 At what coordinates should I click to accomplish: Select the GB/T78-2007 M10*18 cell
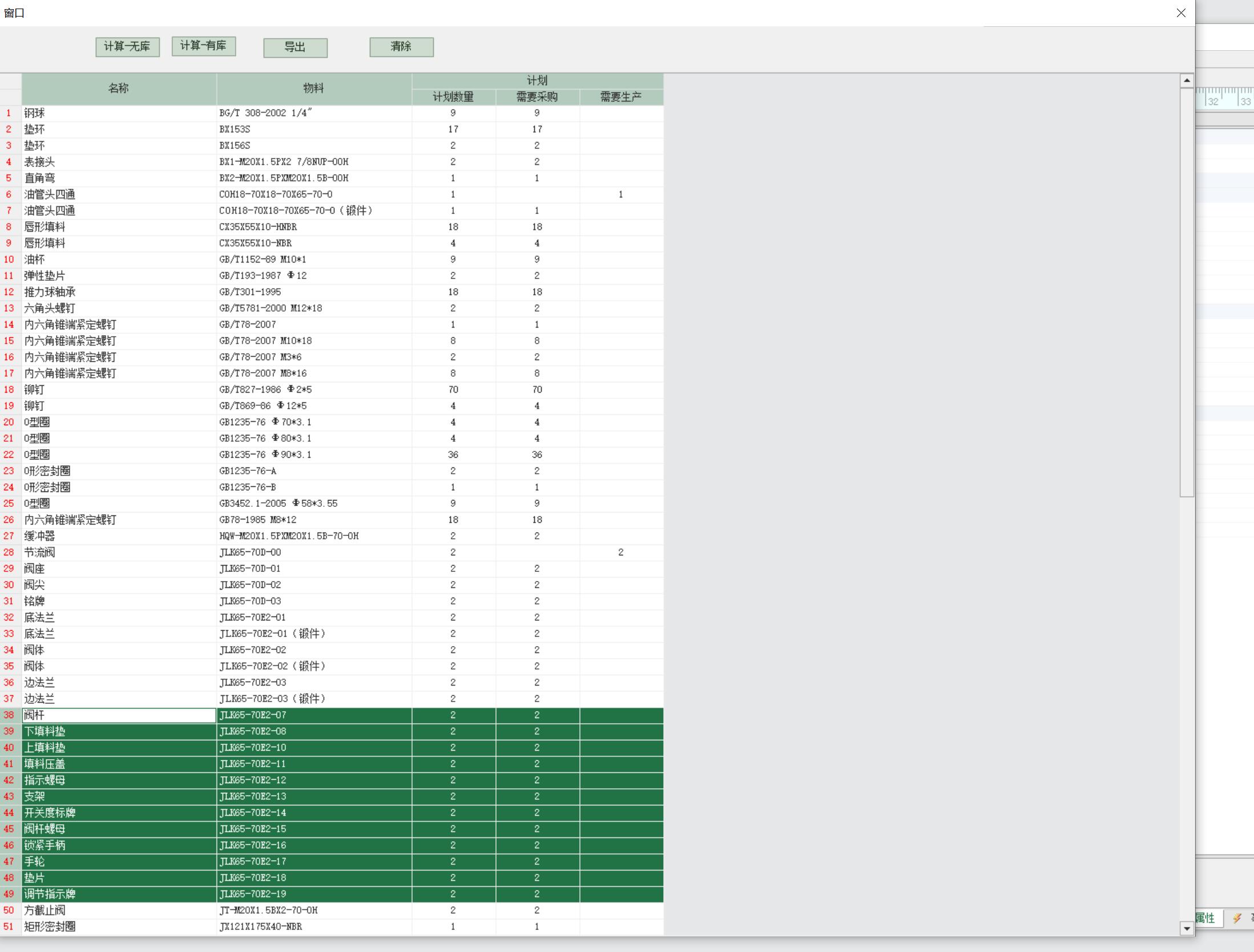(314, 341)
